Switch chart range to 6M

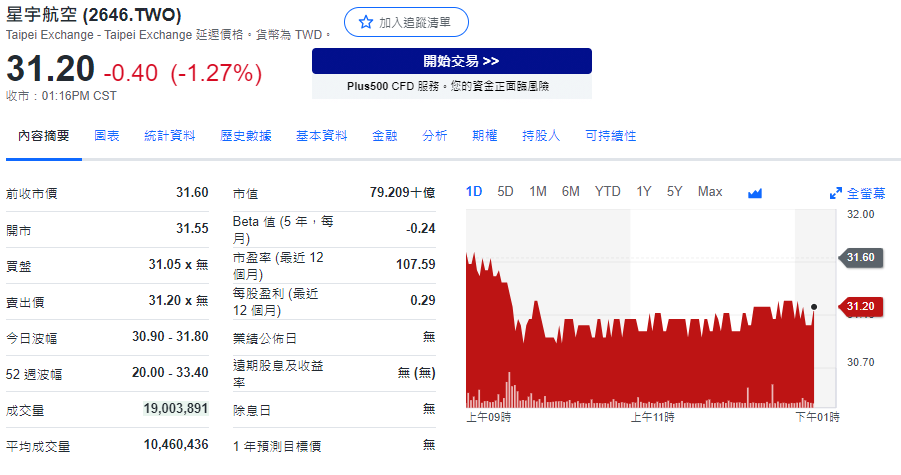571,192
